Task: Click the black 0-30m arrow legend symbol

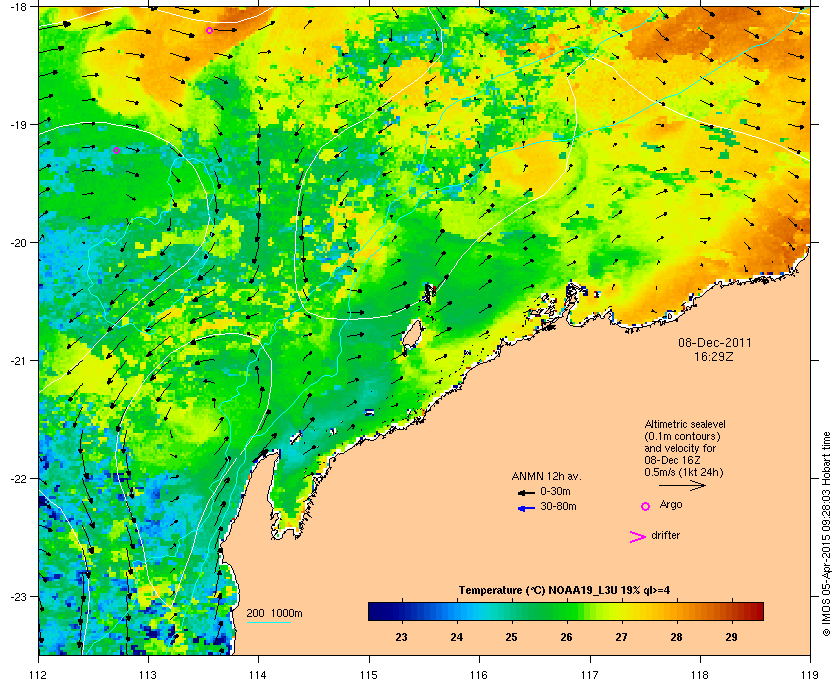Action: click(526, 492)
